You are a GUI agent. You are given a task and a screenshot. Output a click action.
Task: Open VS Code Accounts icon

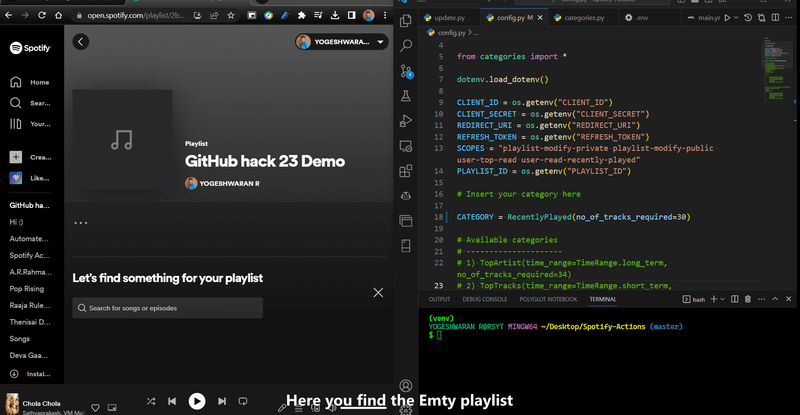[406, 385]
